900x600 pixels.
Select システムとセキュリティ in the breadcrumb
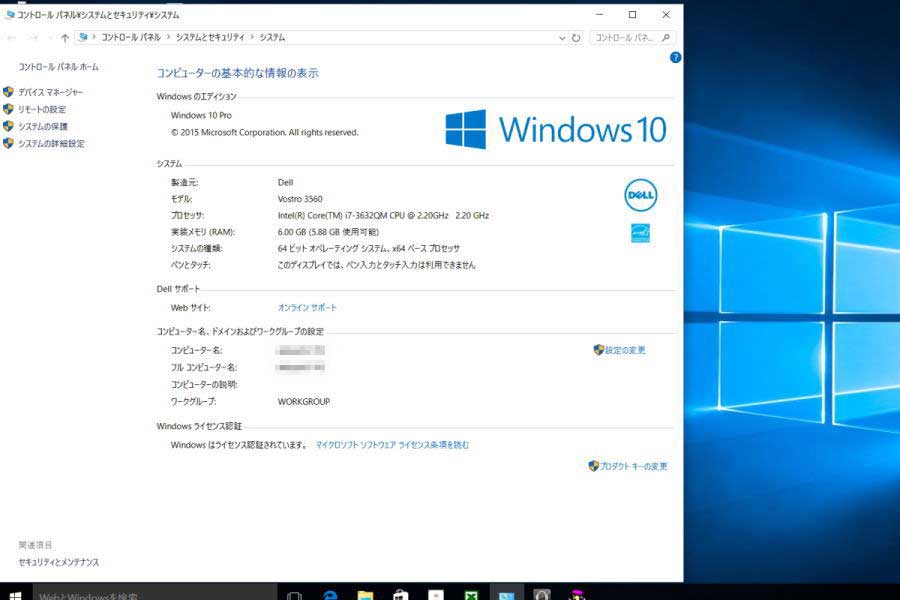pyautogui.click(x=210, y=37)
